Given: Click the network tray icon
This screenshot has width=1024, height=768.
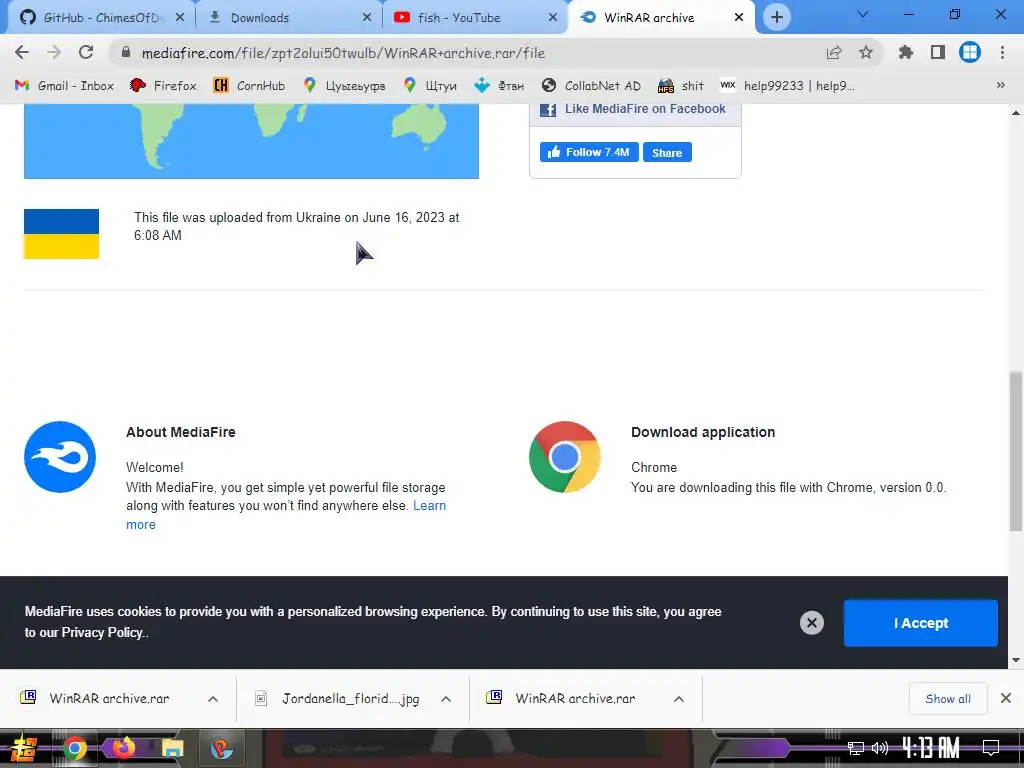Looking at the screenshot, I should click(856, 748).
